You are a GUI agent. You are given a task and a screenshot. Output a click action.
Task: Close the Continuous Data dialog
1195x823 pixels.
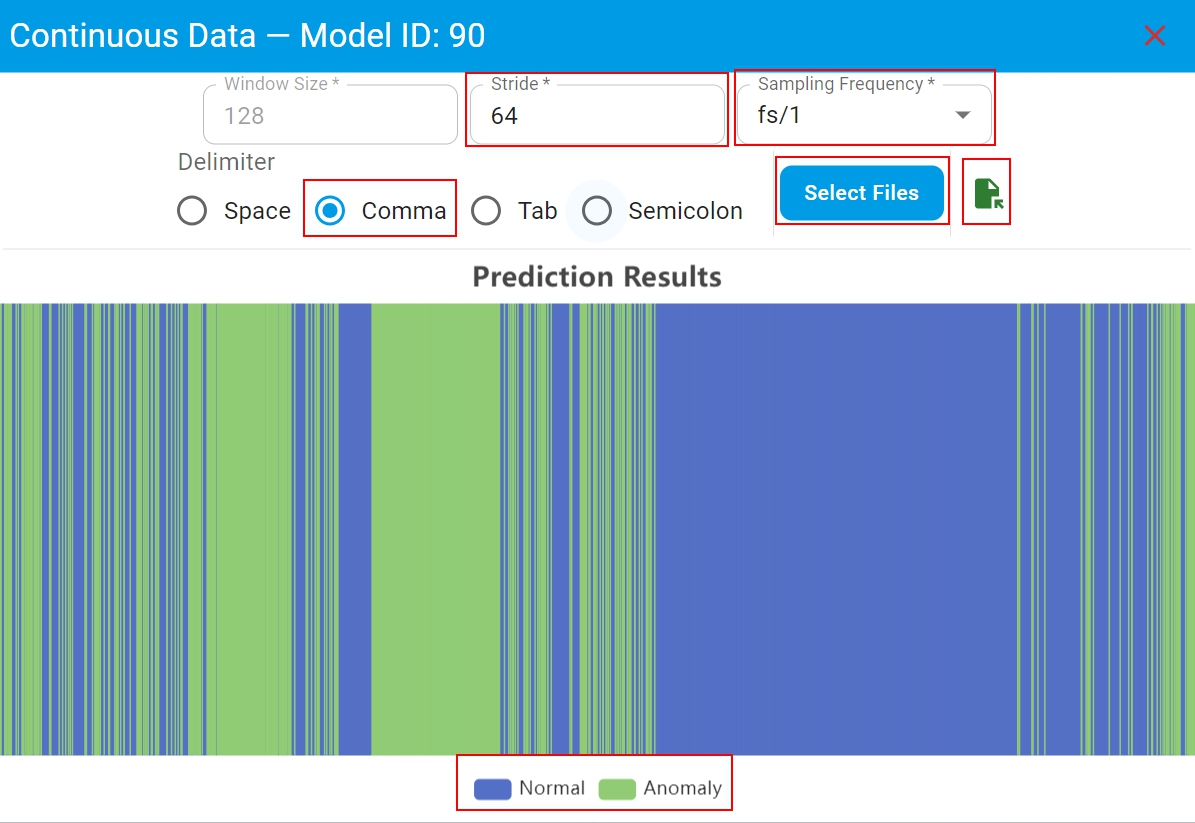click(1155, 36)
